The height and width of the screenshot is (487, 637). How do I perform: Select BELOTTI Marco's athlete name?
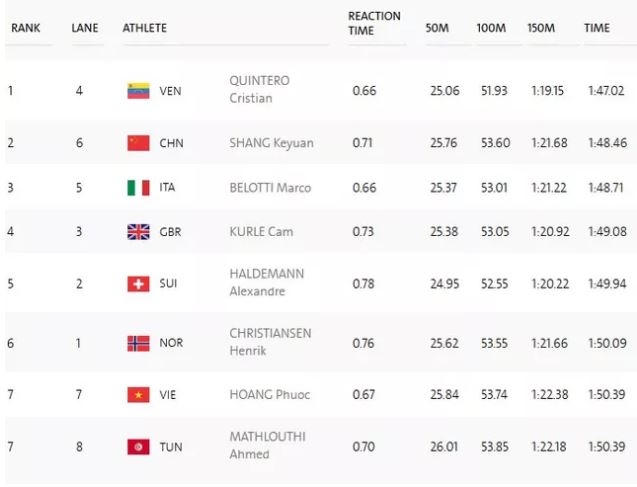[x=270, y=188]
